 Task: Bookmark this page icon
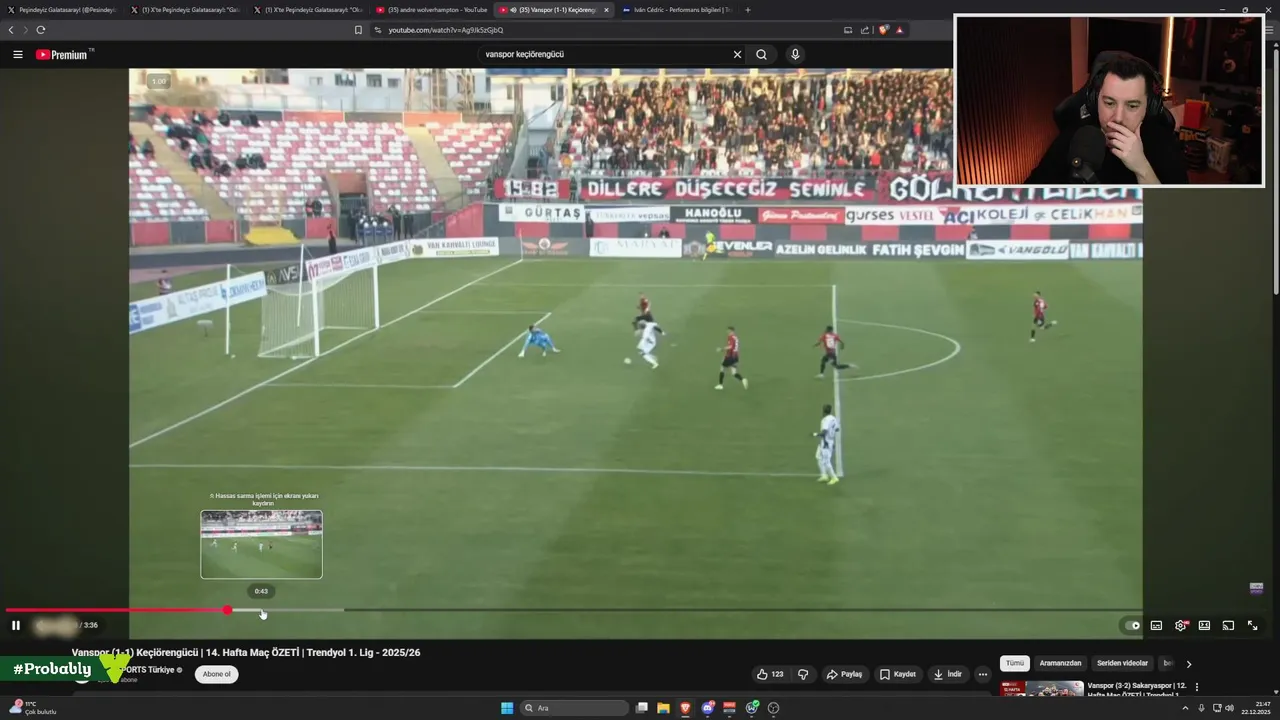tap(358, 30)
